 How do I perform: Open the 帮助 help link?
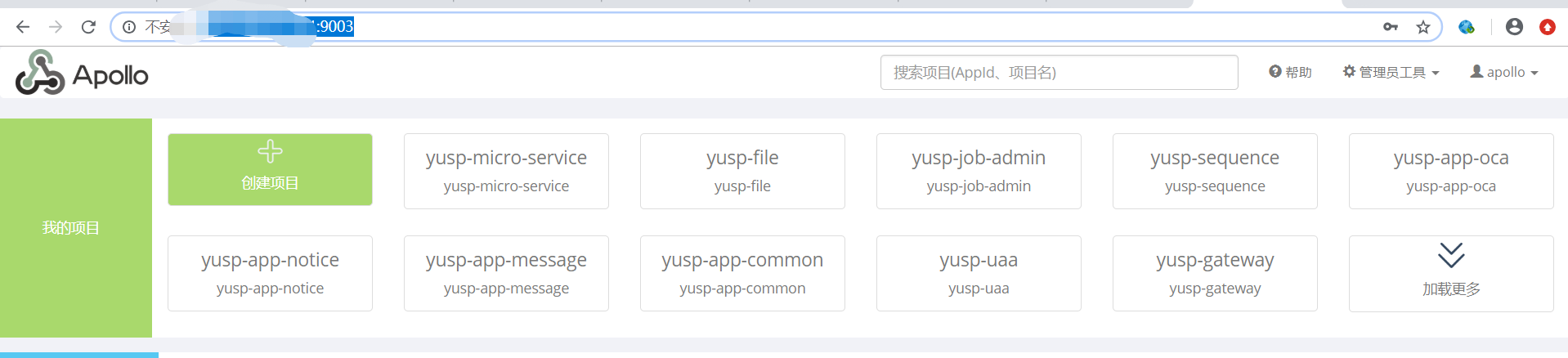pyautogui.click(x=1290, y=72)
